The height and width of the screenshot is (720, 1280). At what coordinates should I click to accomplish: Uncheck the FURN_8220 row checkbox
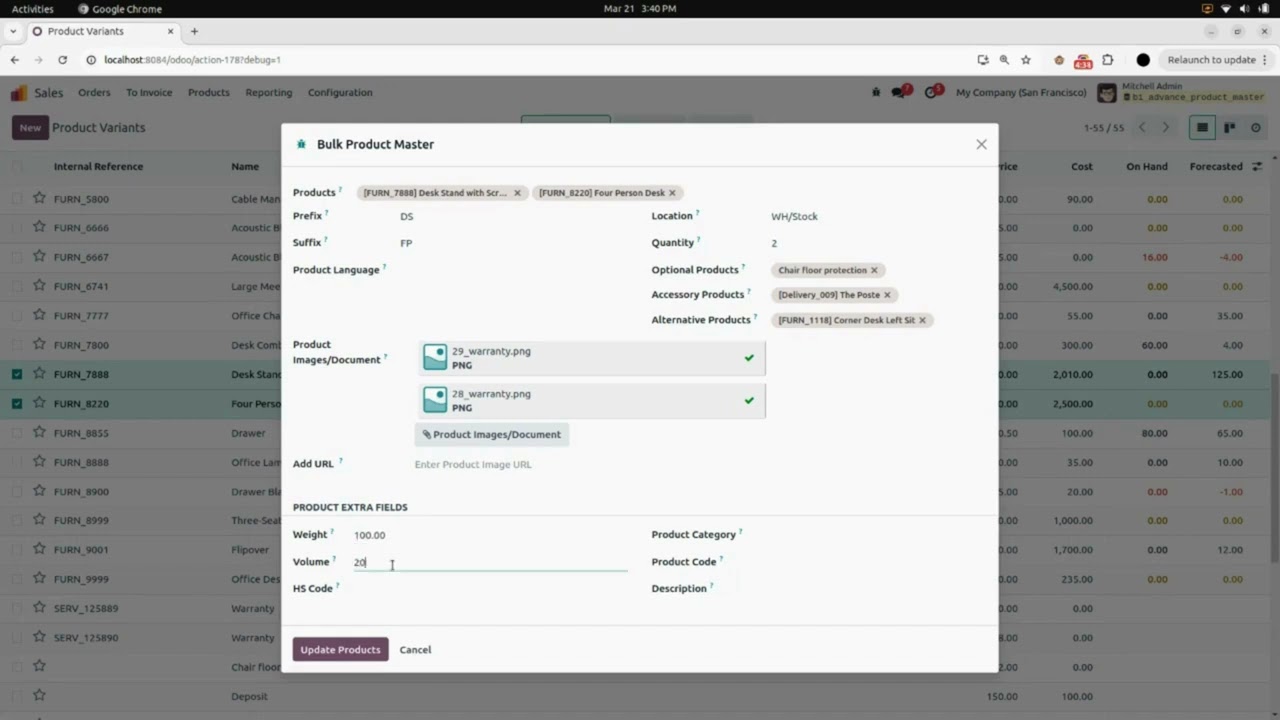pyautogui.click(x=17, y=404)
